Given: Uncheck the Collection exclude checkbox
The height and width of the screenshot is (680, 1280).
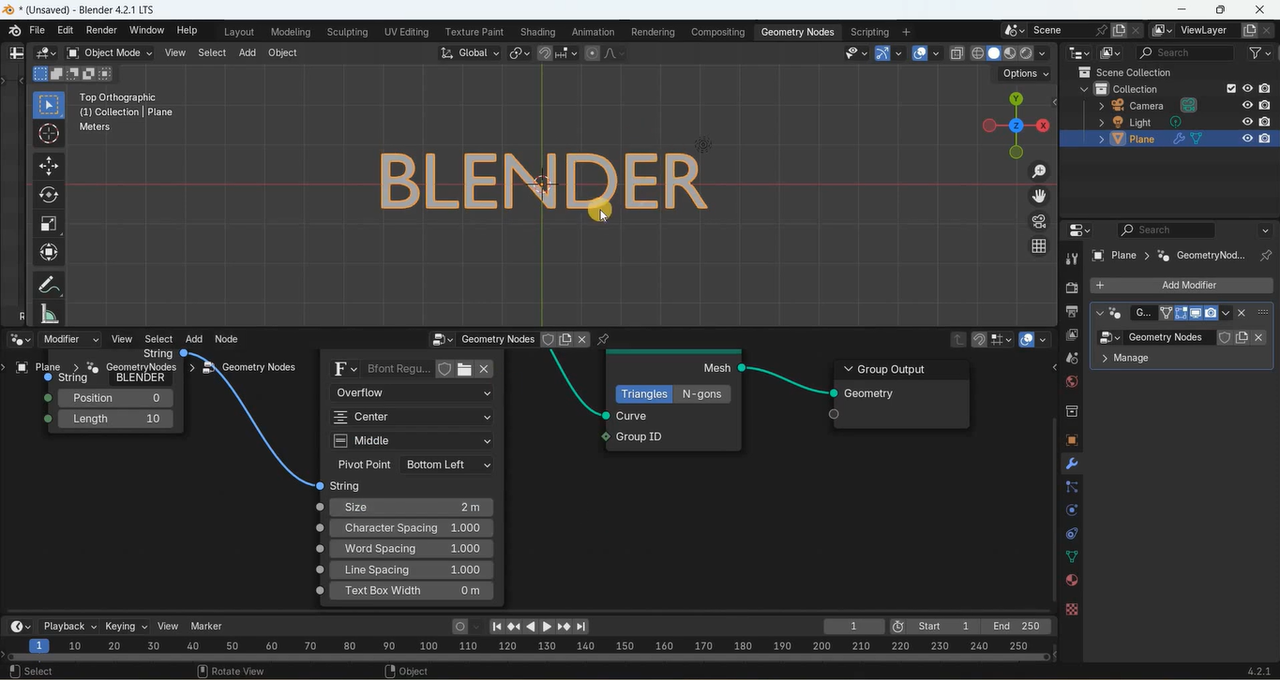Looking at the screenshot, I should (1231, 89).
